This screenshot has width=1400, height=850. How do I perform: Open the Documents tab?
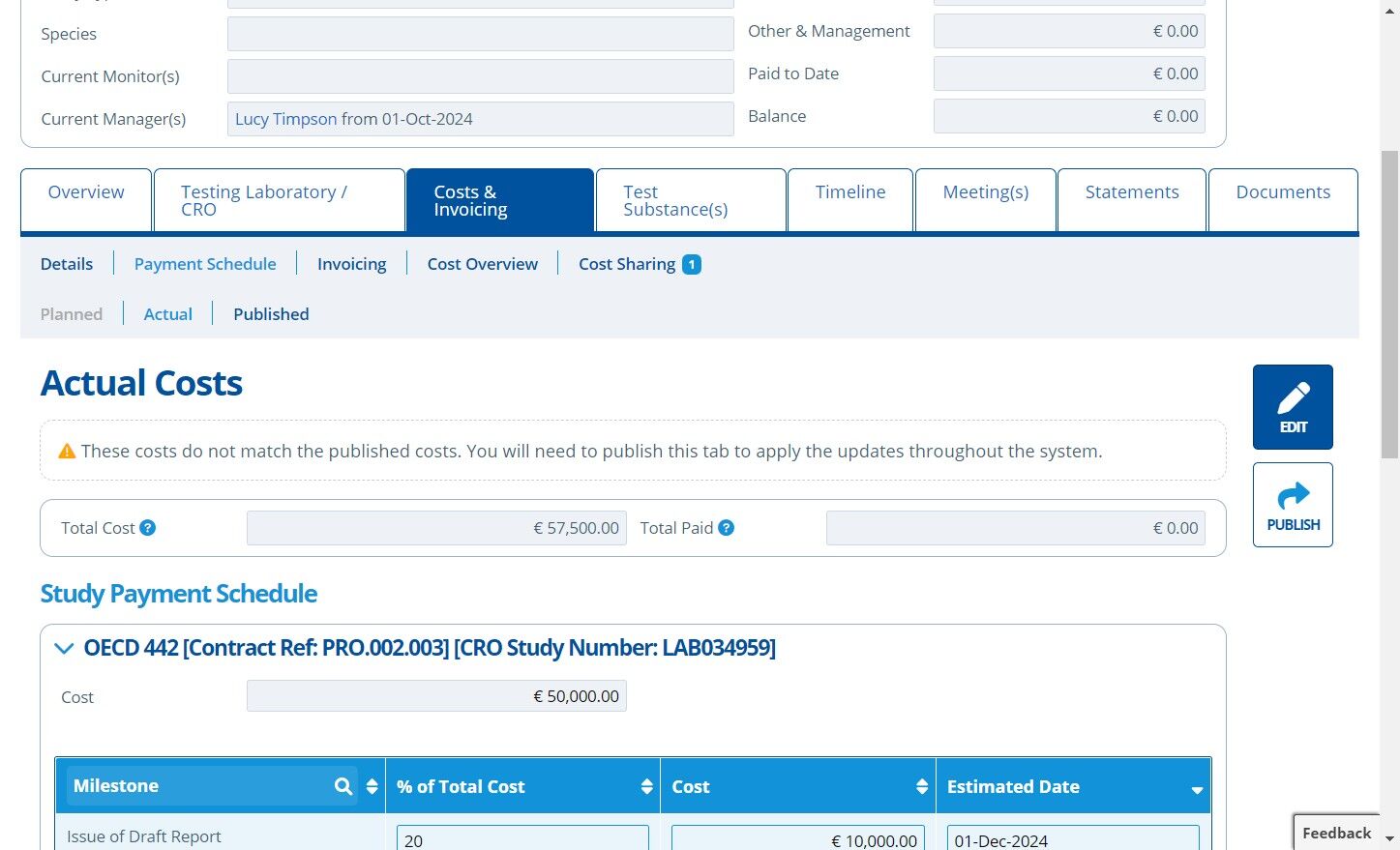1283,200
